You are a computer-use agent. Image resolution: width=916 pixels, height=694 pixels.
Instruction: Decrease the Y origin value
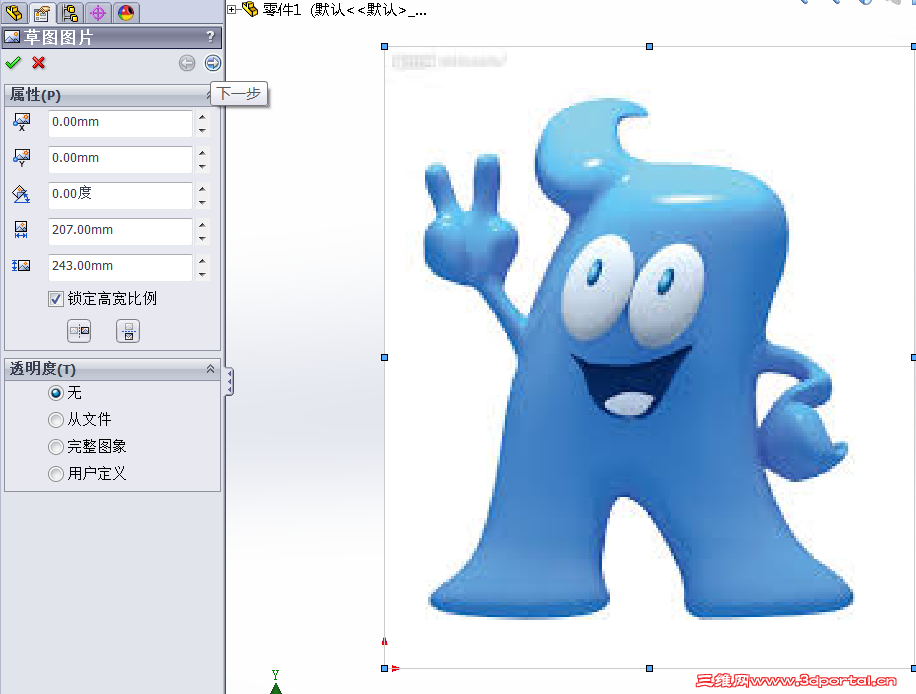point(202,166)
